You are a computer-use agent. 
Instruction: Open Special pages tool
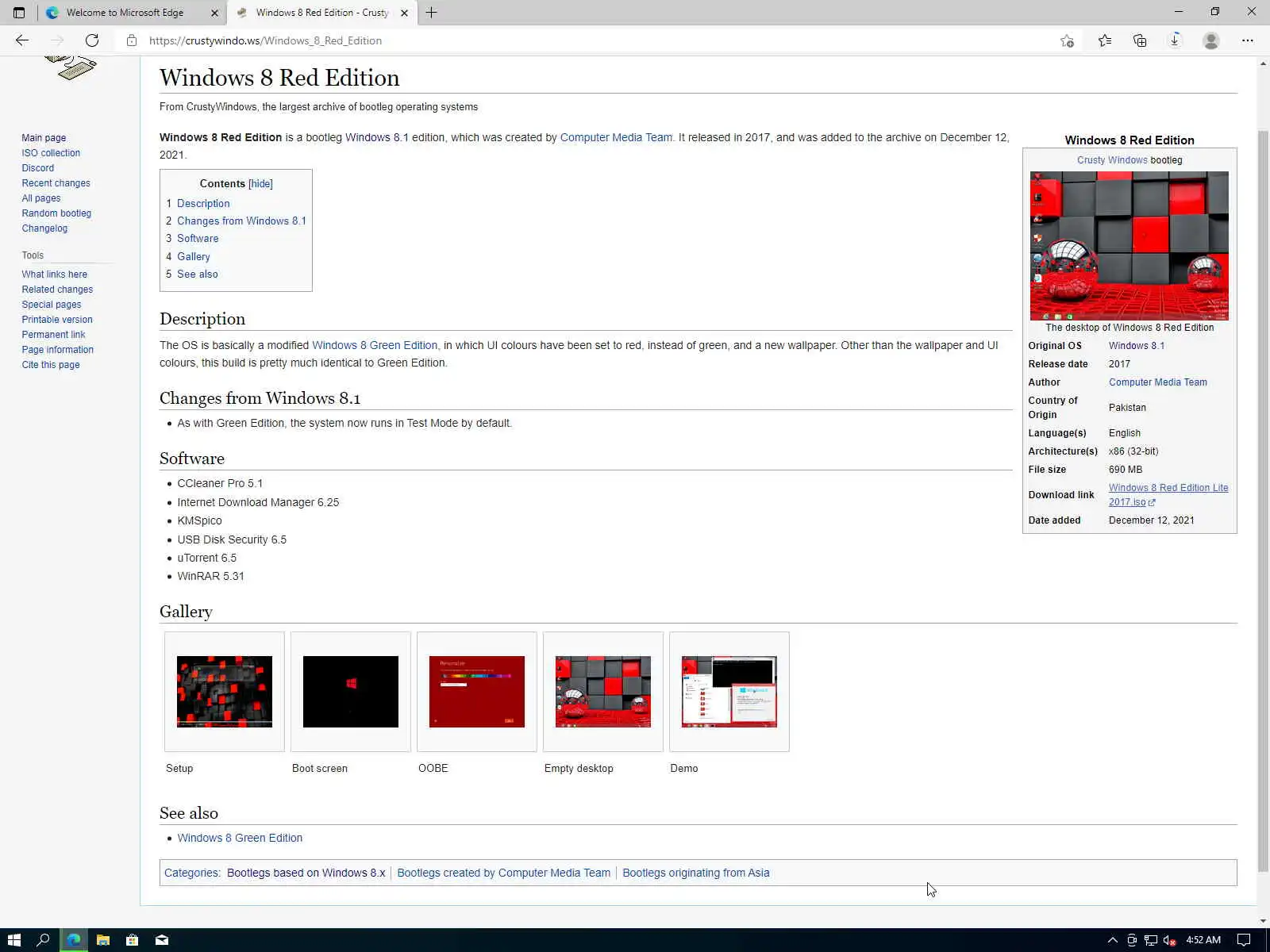[52, 305]
